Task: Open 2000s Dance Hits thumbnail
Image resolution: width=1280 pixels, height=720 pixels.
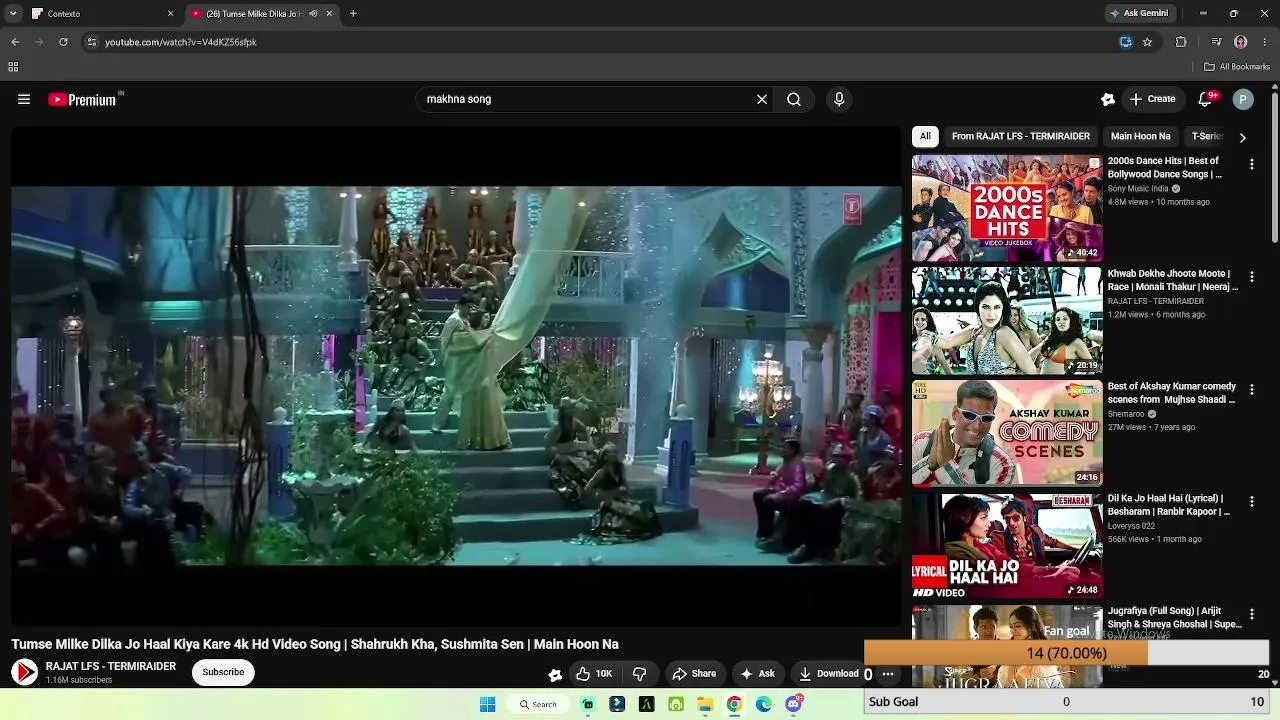Action: 1007,208
